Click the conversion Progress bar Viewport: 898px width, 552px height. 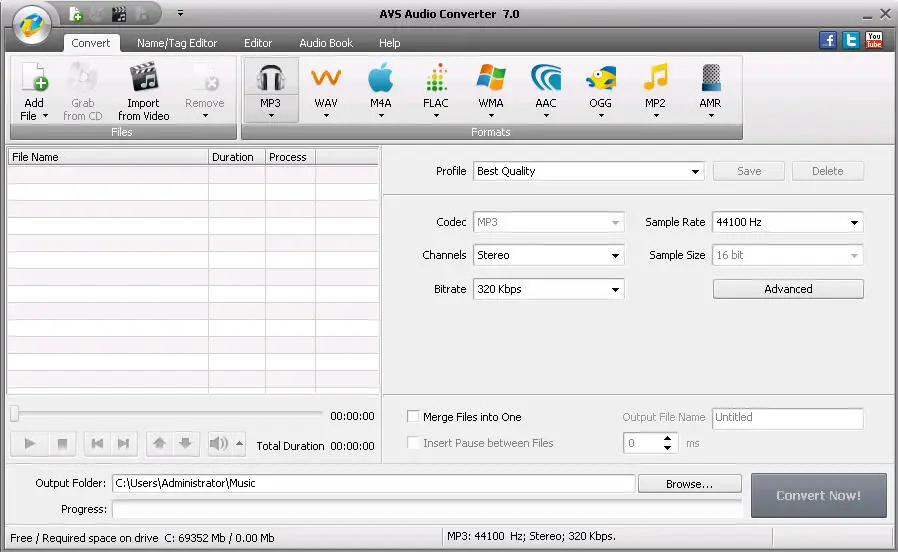[x=427, y=508]
